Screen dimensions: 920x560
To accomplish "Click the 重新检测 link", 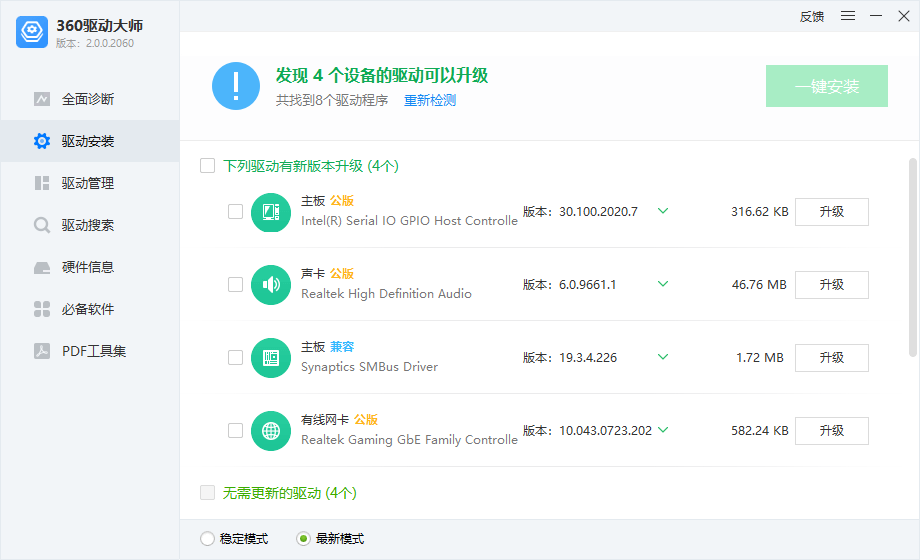I will pos(430,100).
